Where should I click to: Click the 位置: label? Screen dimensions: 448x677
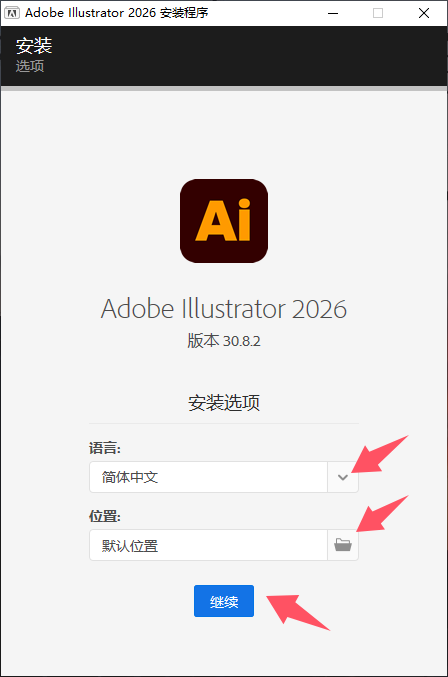[x=105, y=516]
